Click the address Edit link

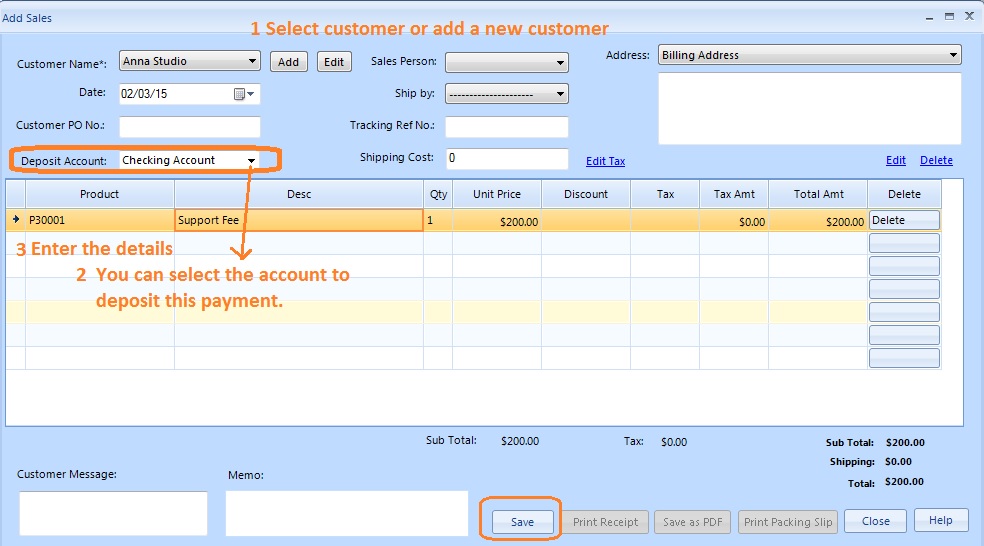click(896, 160)
